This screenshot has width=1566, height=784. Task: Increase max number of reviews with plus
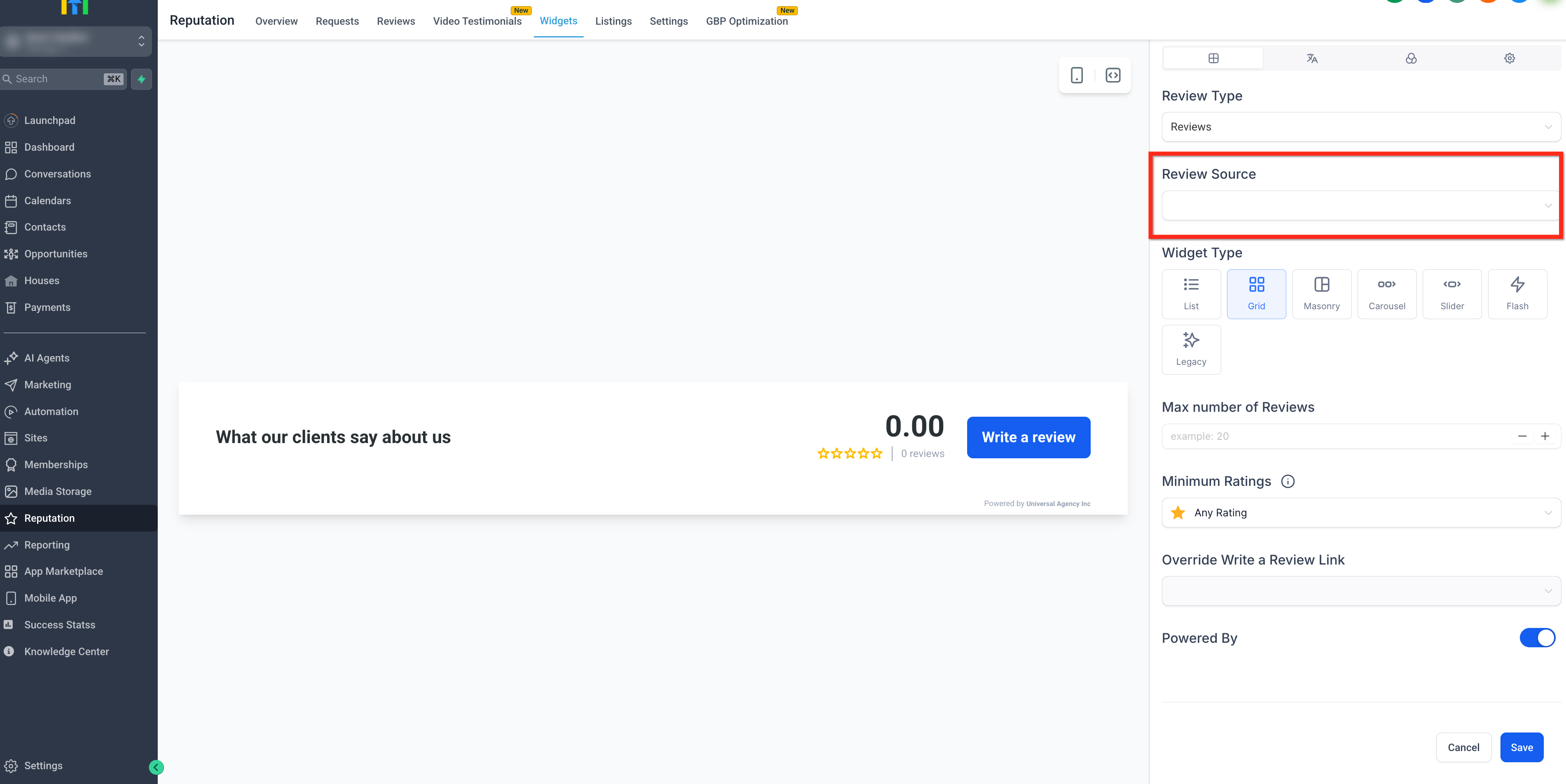[1545, 436]
